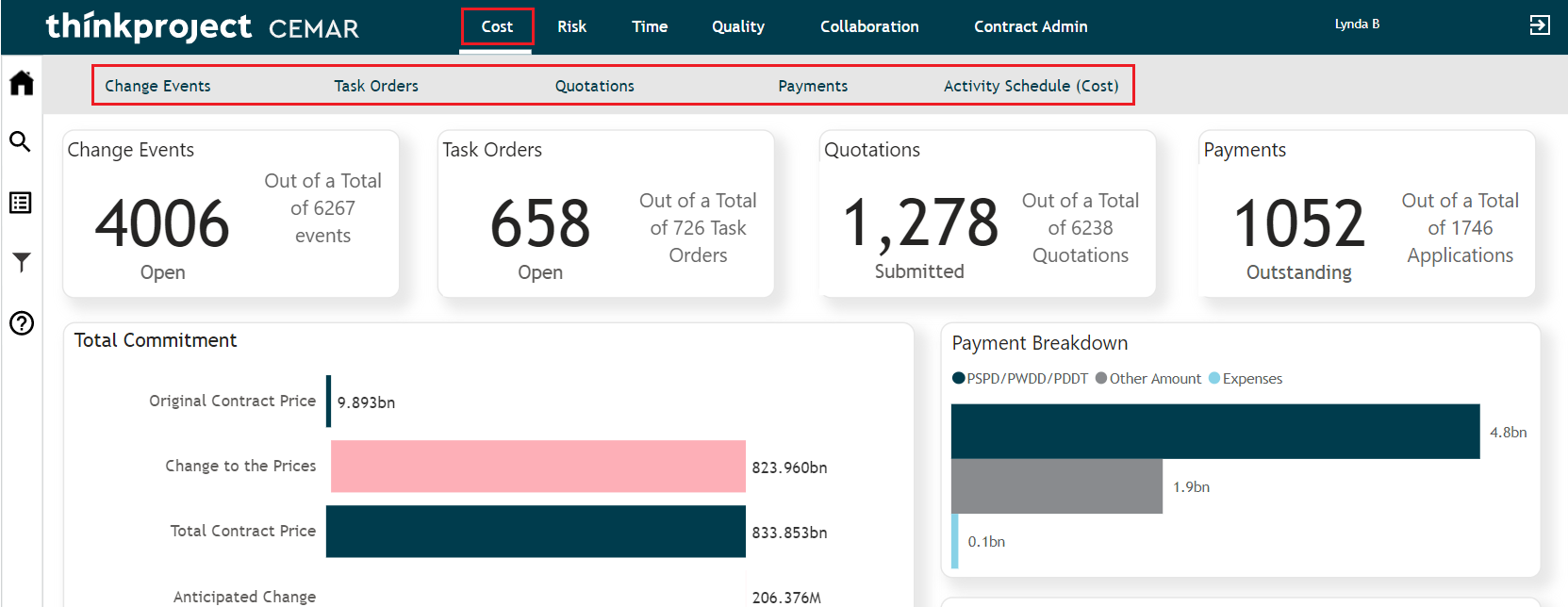Click the help question mark icon
Viewport: 1568px width, 607px height.
tap(21, 323)
